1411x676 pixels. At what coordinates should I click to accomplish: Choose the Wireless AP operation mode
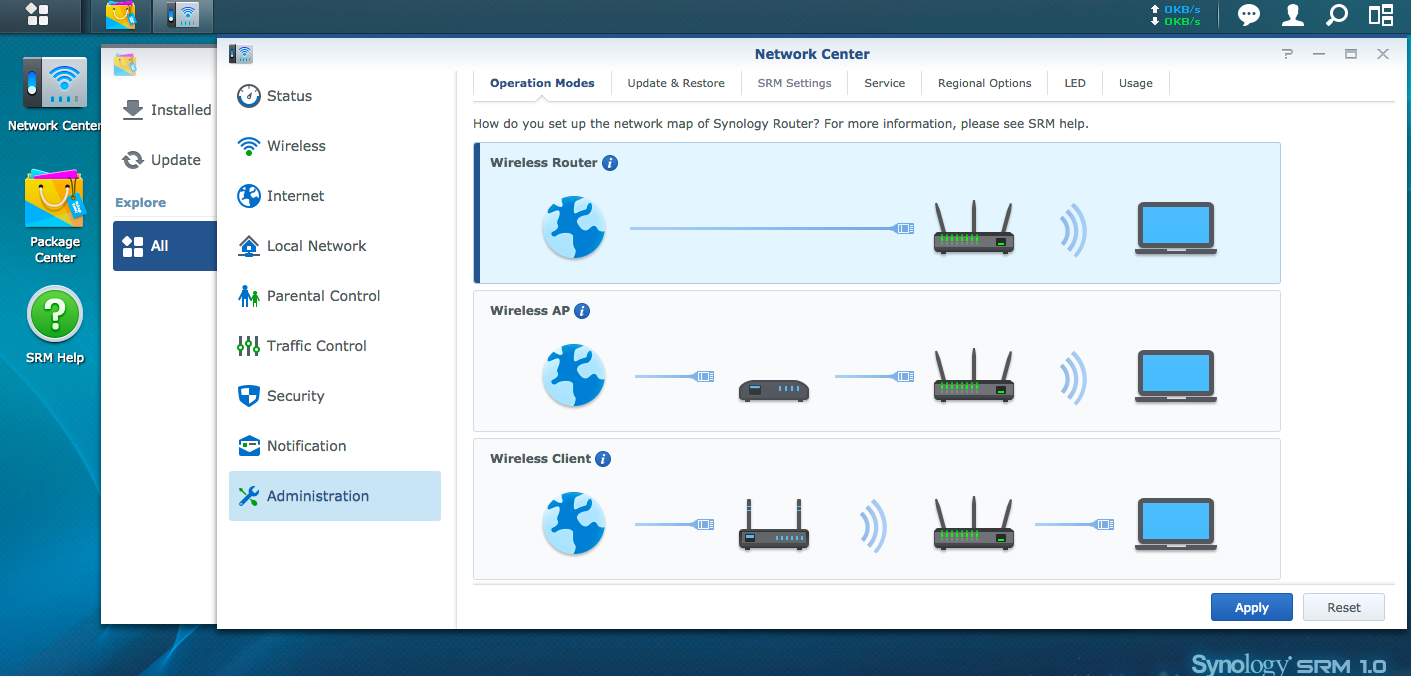[x=877, y=361]
